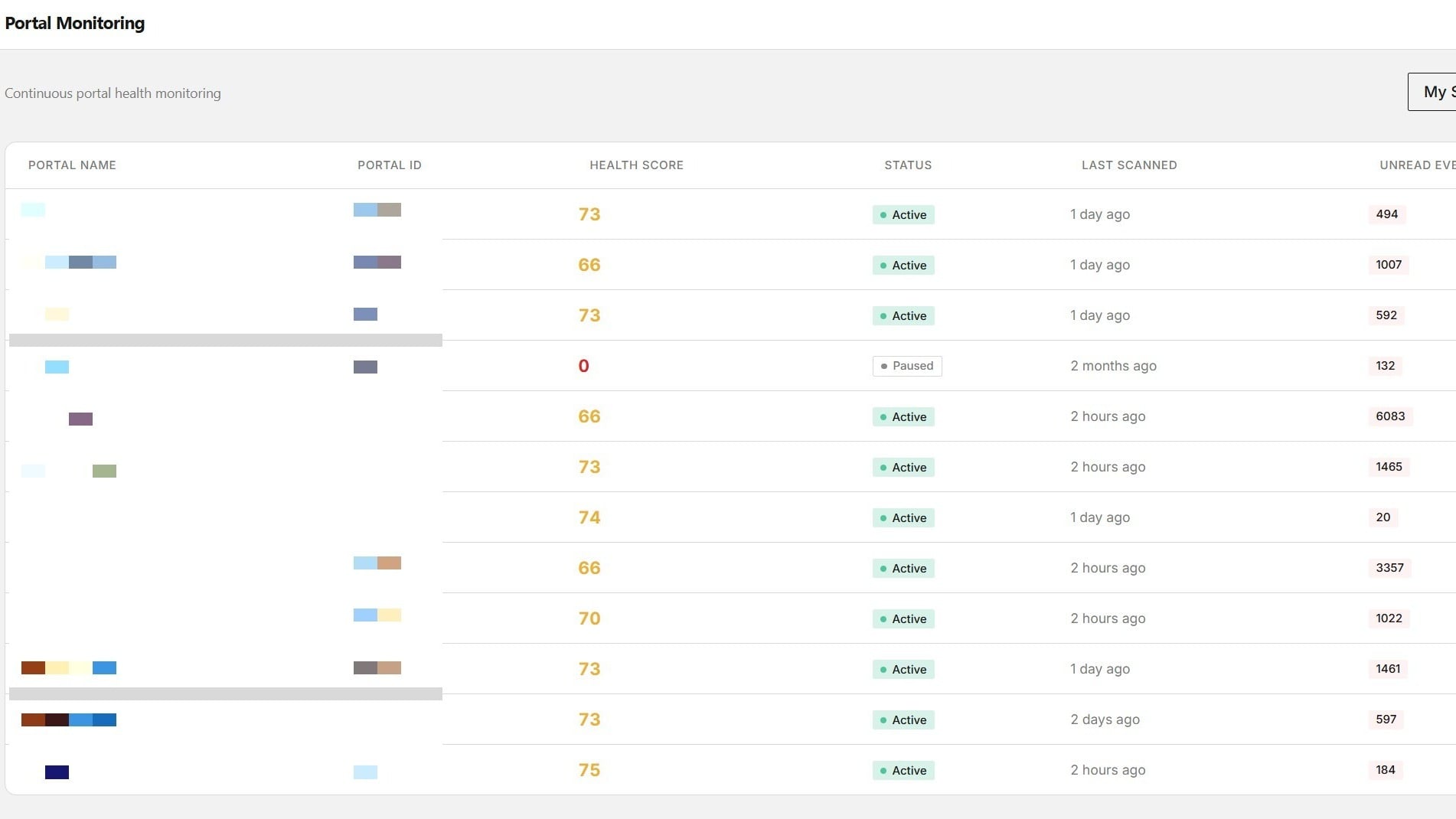This screenshot has height=819, width=1456.
Task: Click the Portal Monitoring page title
Action: pos(75,23)
